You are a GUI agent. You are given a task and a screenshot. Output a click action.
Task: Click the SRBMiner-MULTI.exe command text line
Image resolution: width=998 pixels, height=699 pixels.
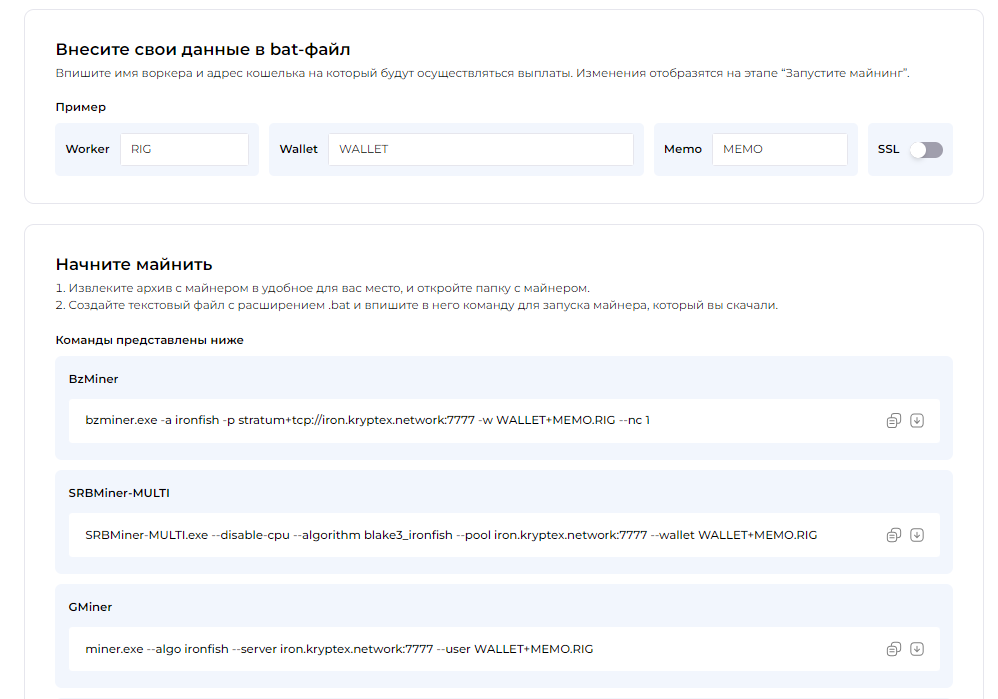pyautogui.click(x=451, y=535)
